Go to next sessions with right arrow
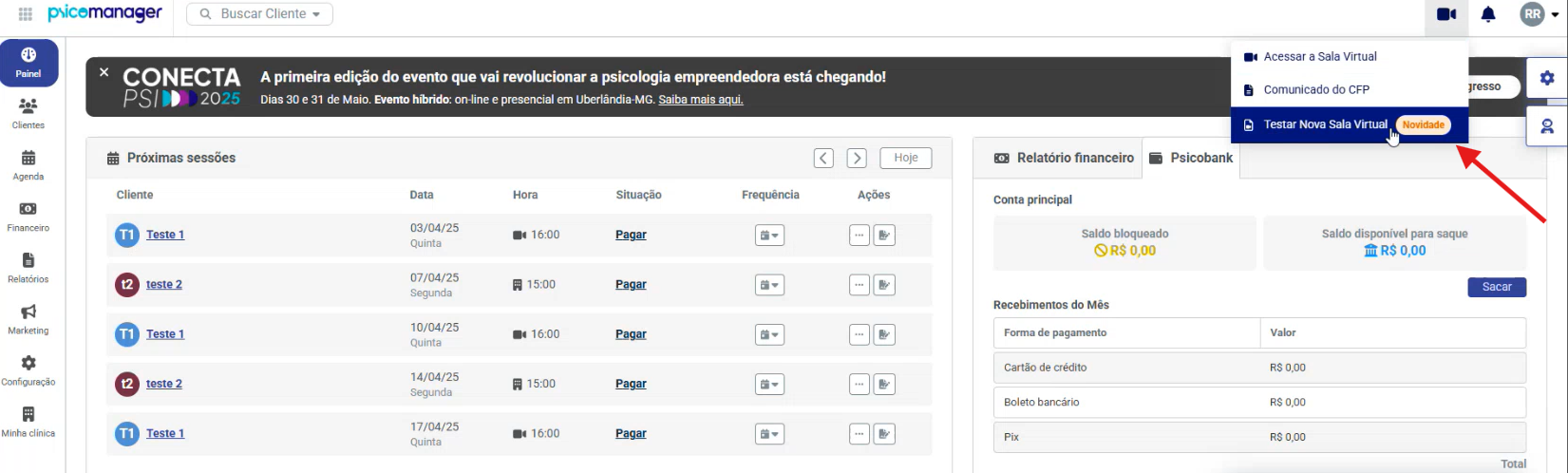1568x473 pixels. (x=857, y=158)
